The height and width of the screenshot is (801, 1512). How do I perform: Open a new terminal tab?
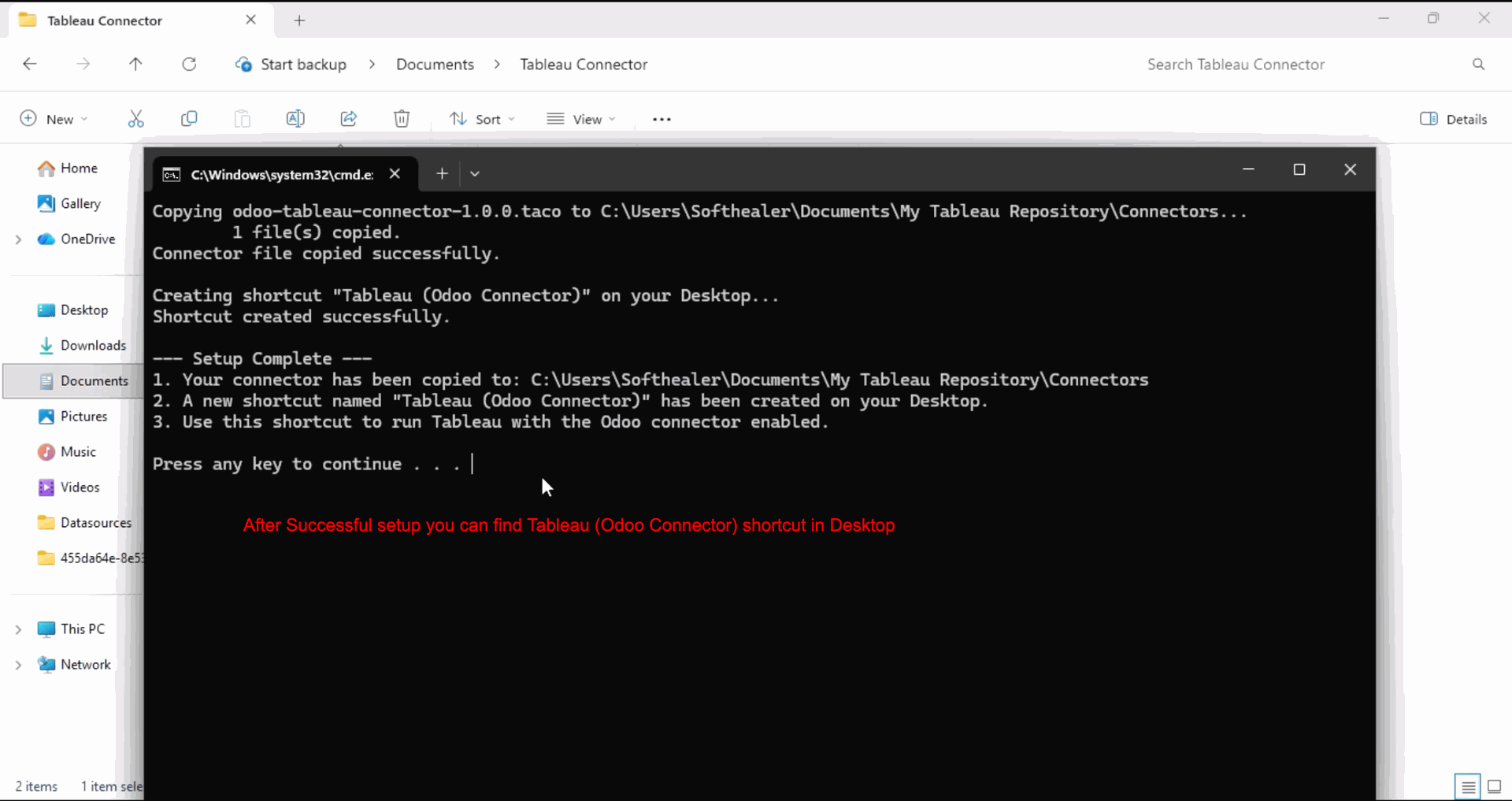(x=442, y=174)
